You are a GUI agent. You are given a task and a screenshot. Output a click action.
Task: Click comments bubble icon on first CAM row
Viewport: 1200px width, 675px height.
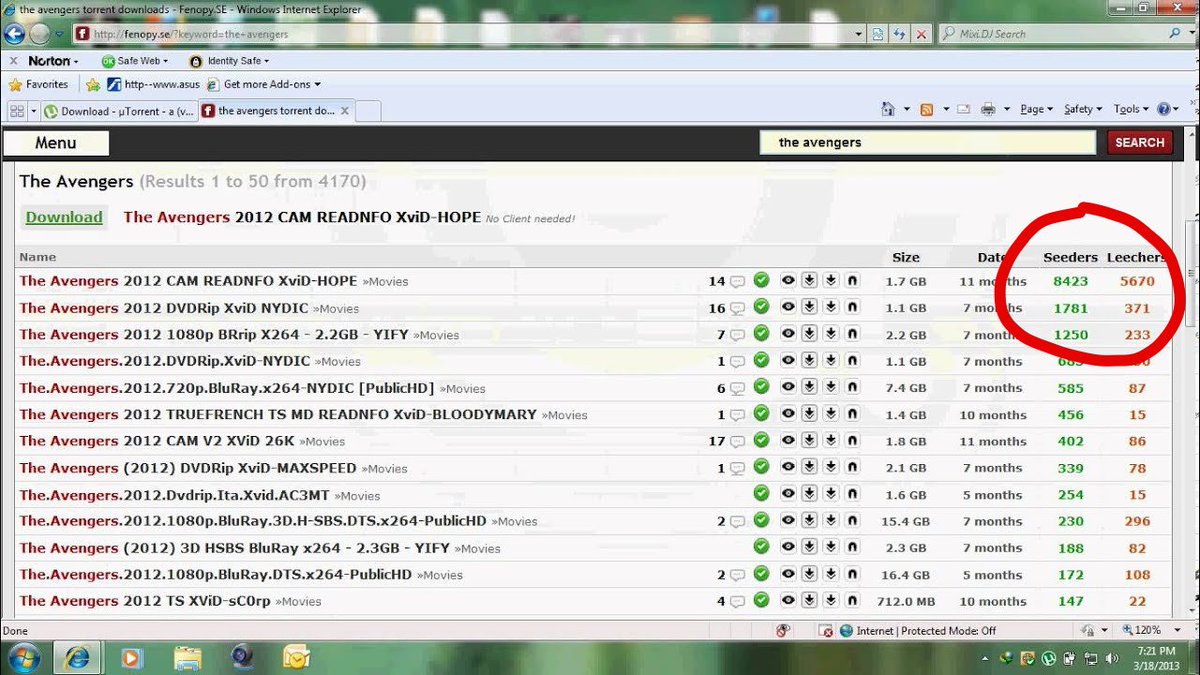737,282
